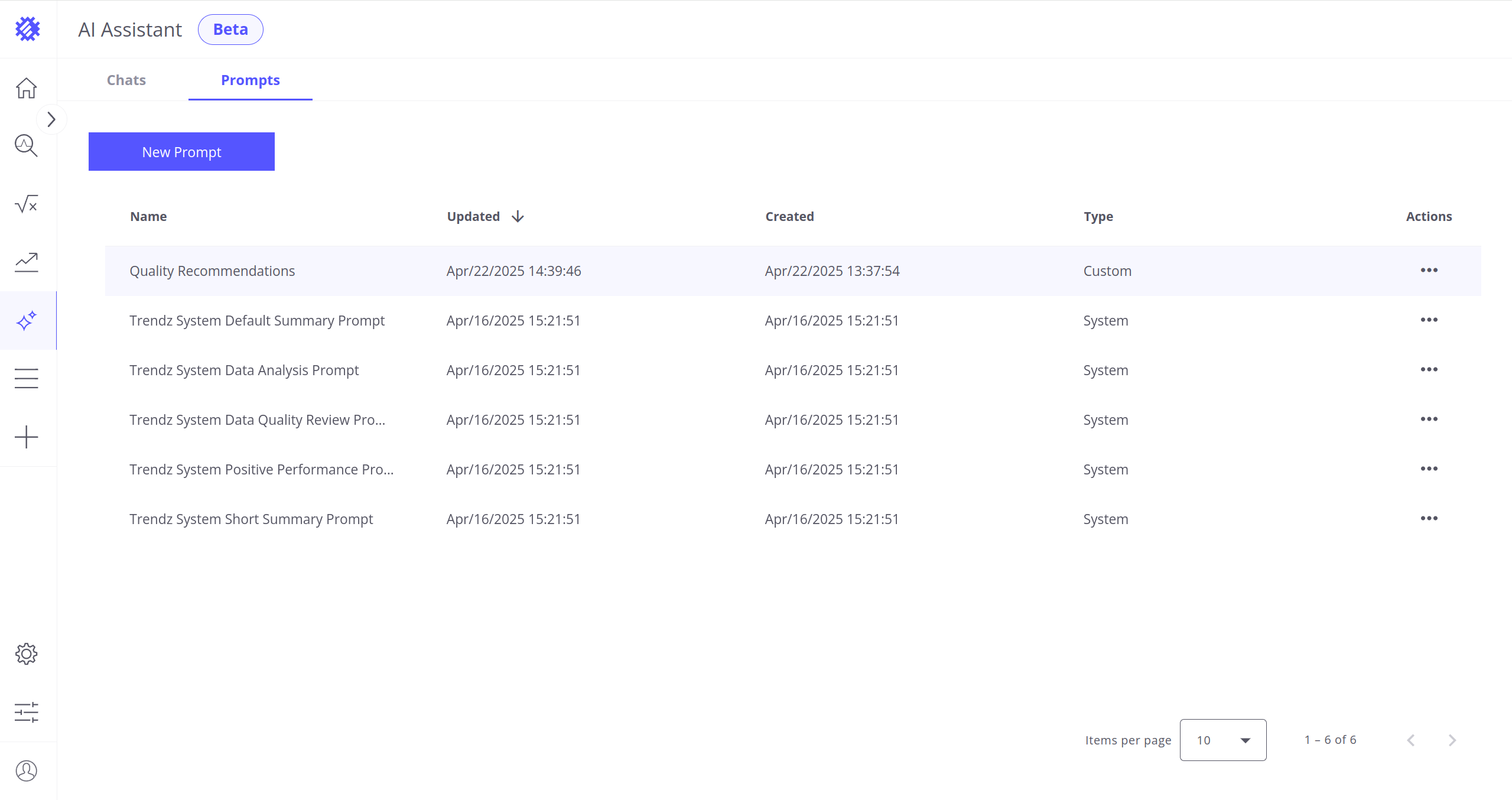Open the settings gear icon
Screen dimensions: 1512x800
point(27,653)
